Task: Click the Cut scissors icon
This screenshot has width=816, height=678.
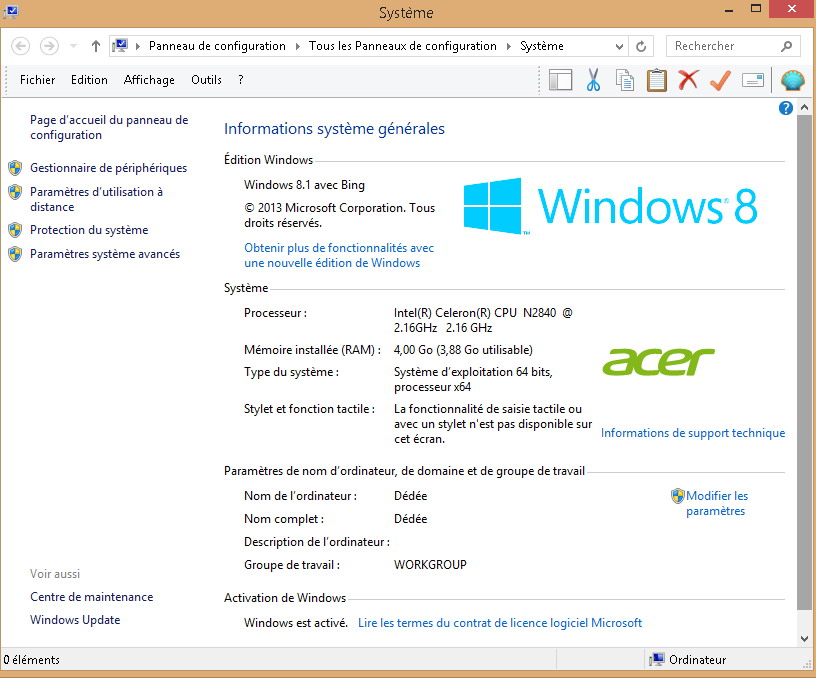Action: coord(593,80)
